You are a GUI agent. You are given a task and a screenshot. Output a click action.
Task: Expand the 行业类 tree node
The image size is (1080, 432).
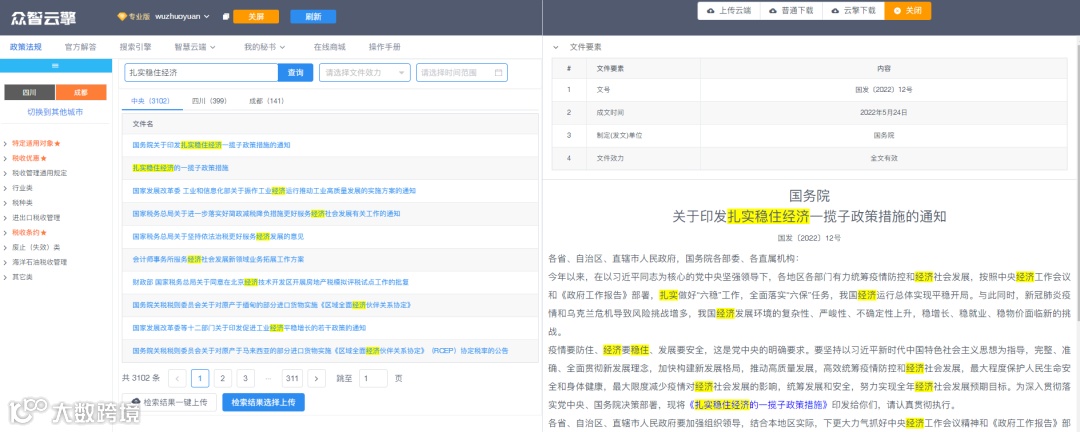tap(6, 188)
